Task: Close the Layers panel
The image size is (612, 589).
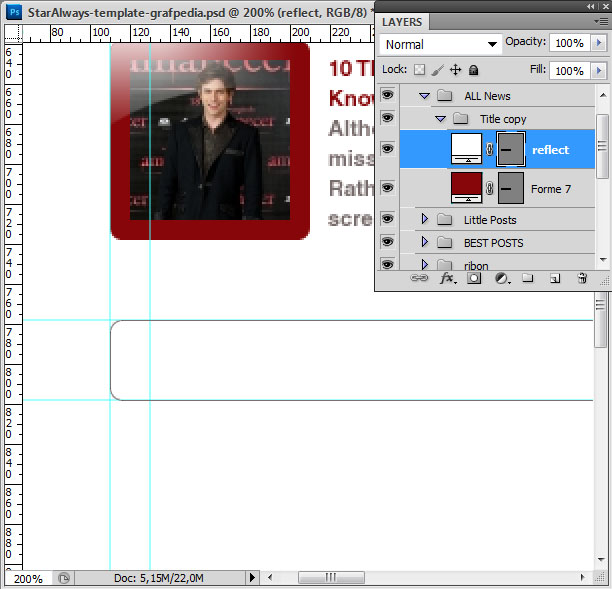Action: pos(605,7)
